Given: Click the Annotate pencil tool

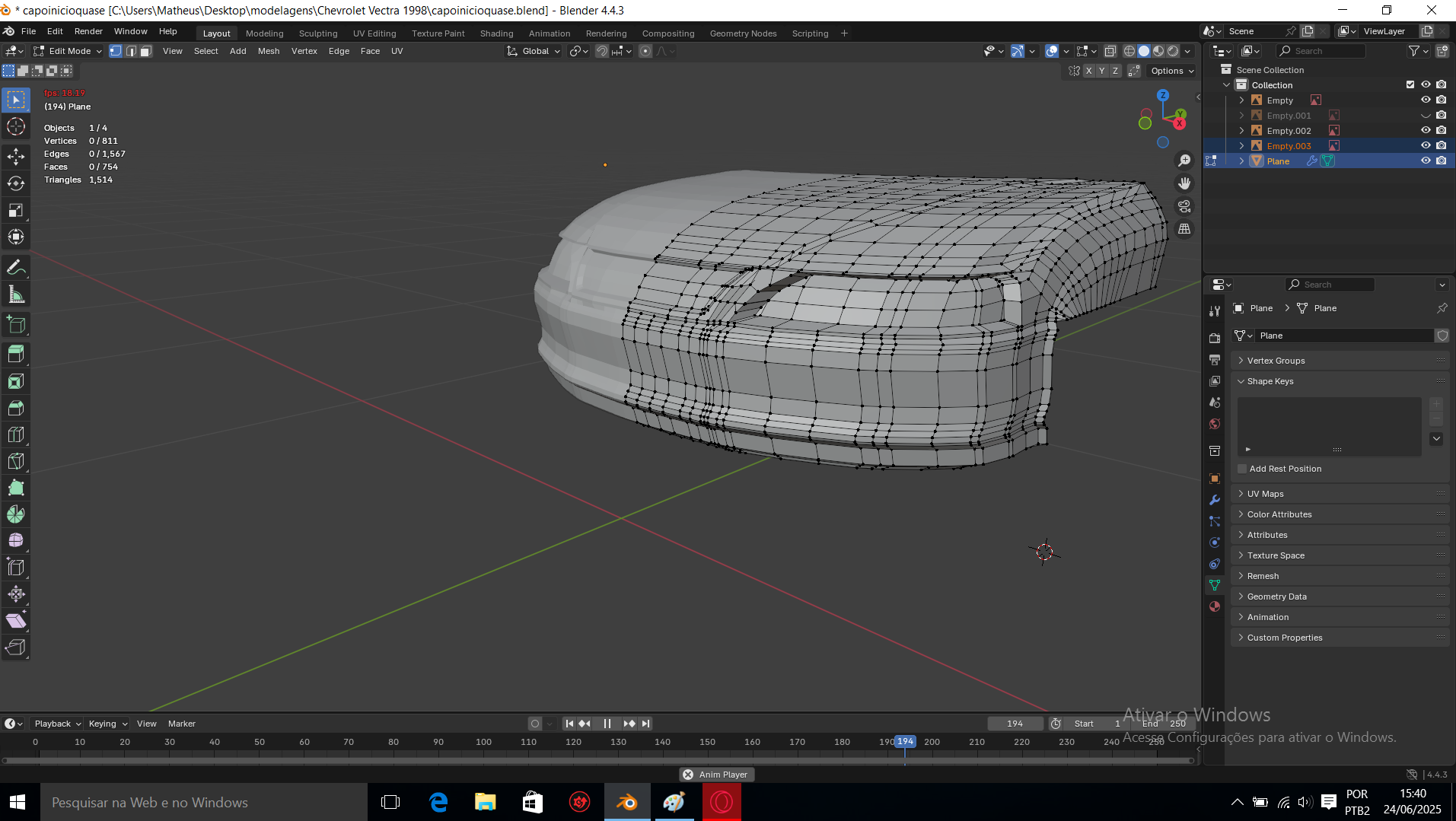Looking at the screenshot, I should (16, 268).
